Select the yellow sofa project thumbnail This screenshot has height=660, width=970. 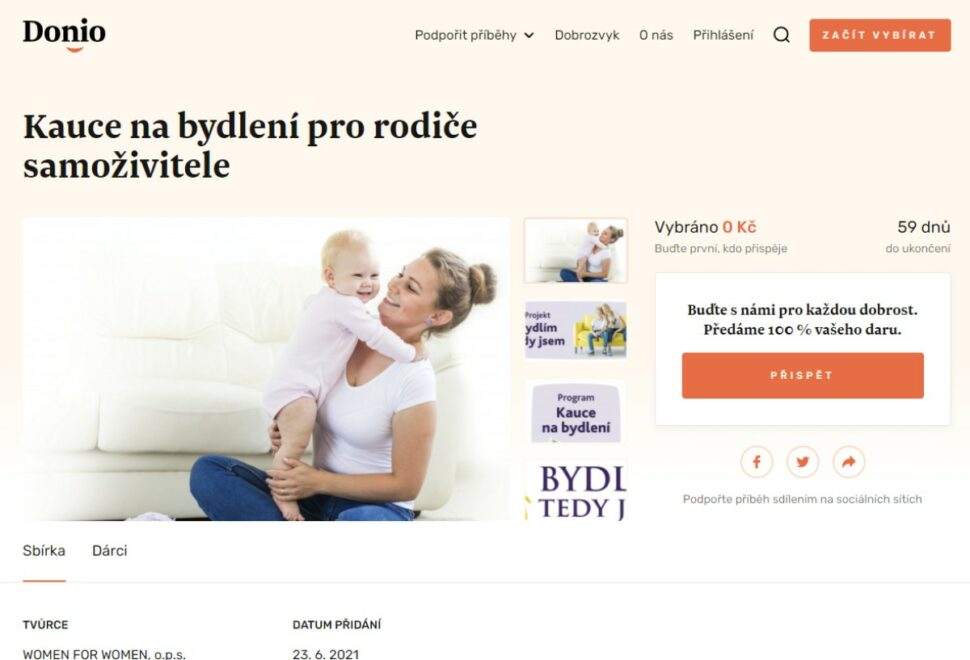coord(575,330)
